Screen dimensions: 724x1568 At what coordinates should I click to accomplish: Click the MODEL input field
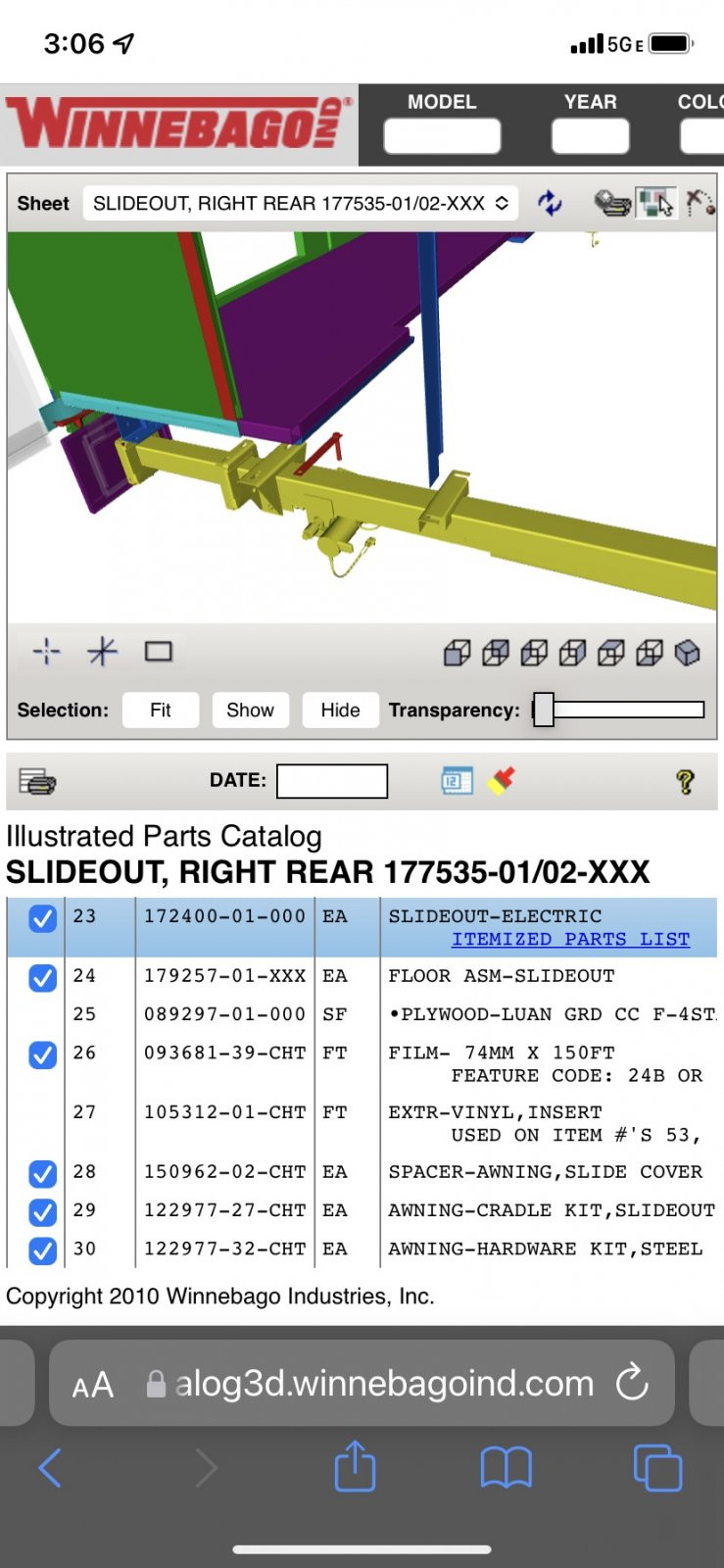coord(442,135)
